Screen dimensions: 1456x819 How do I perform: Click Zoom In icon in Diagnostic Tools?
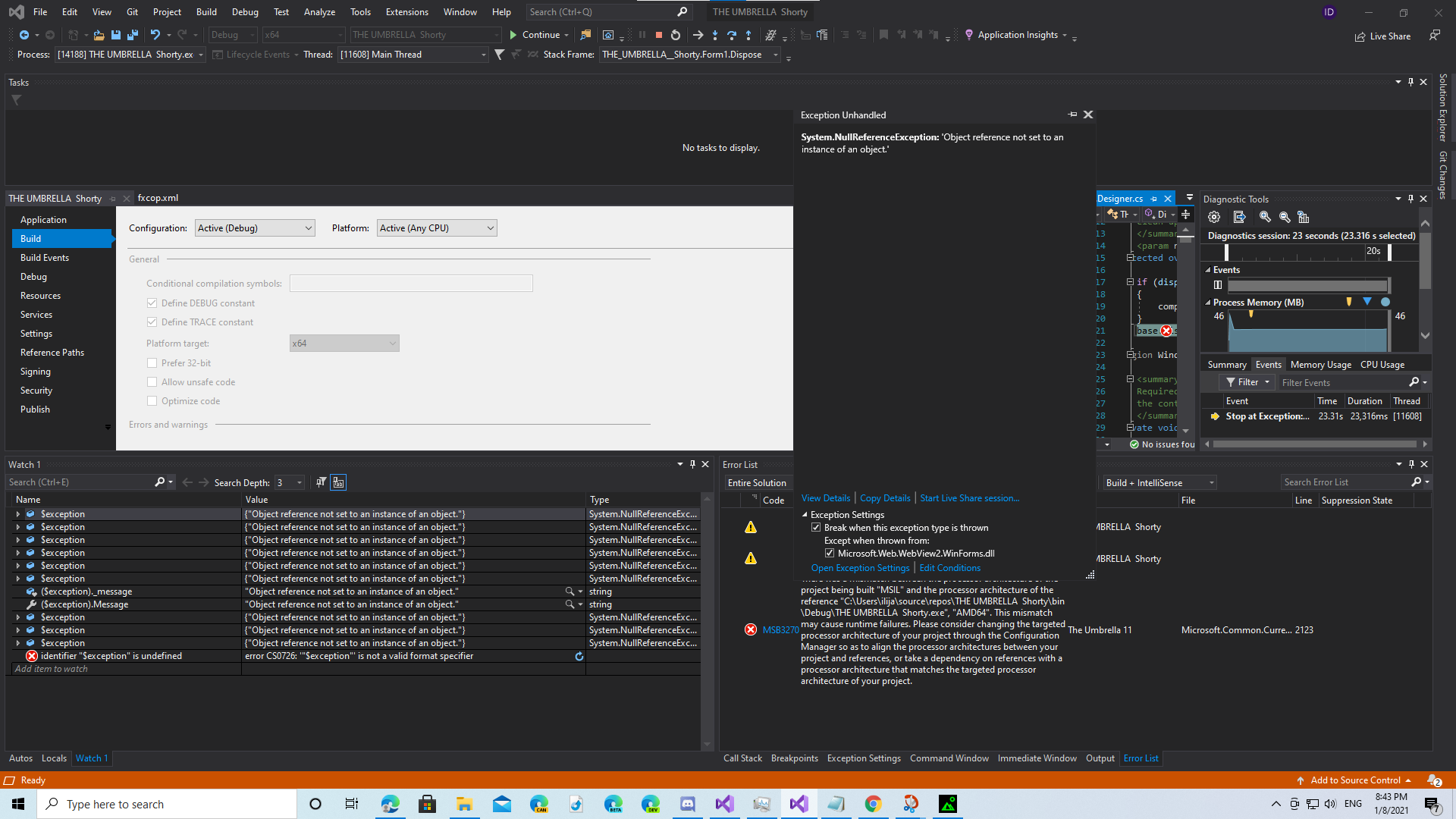tap(1264, 217)
